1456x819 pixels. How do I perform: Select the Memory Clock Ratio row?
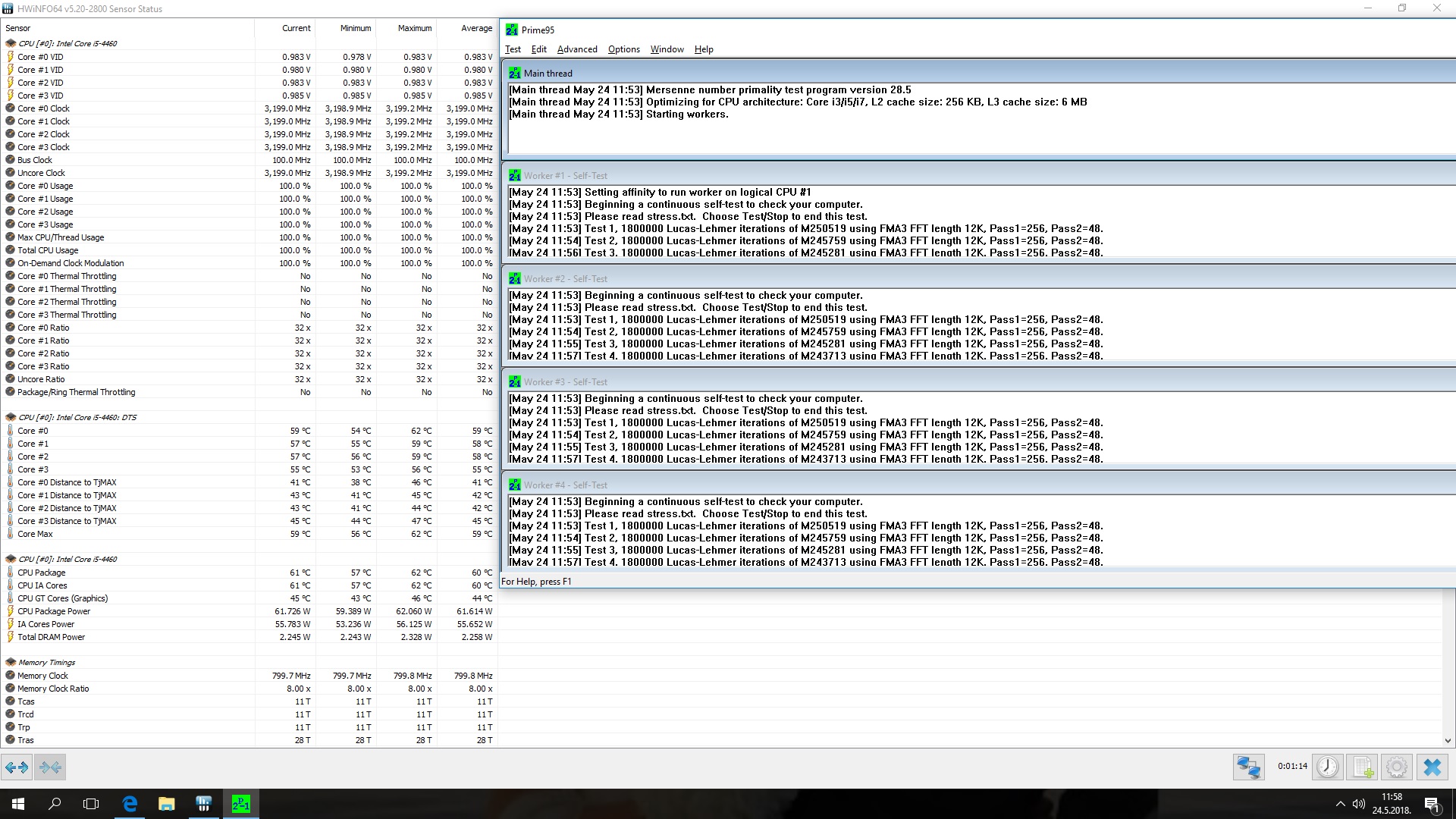(x=249, y=689)
